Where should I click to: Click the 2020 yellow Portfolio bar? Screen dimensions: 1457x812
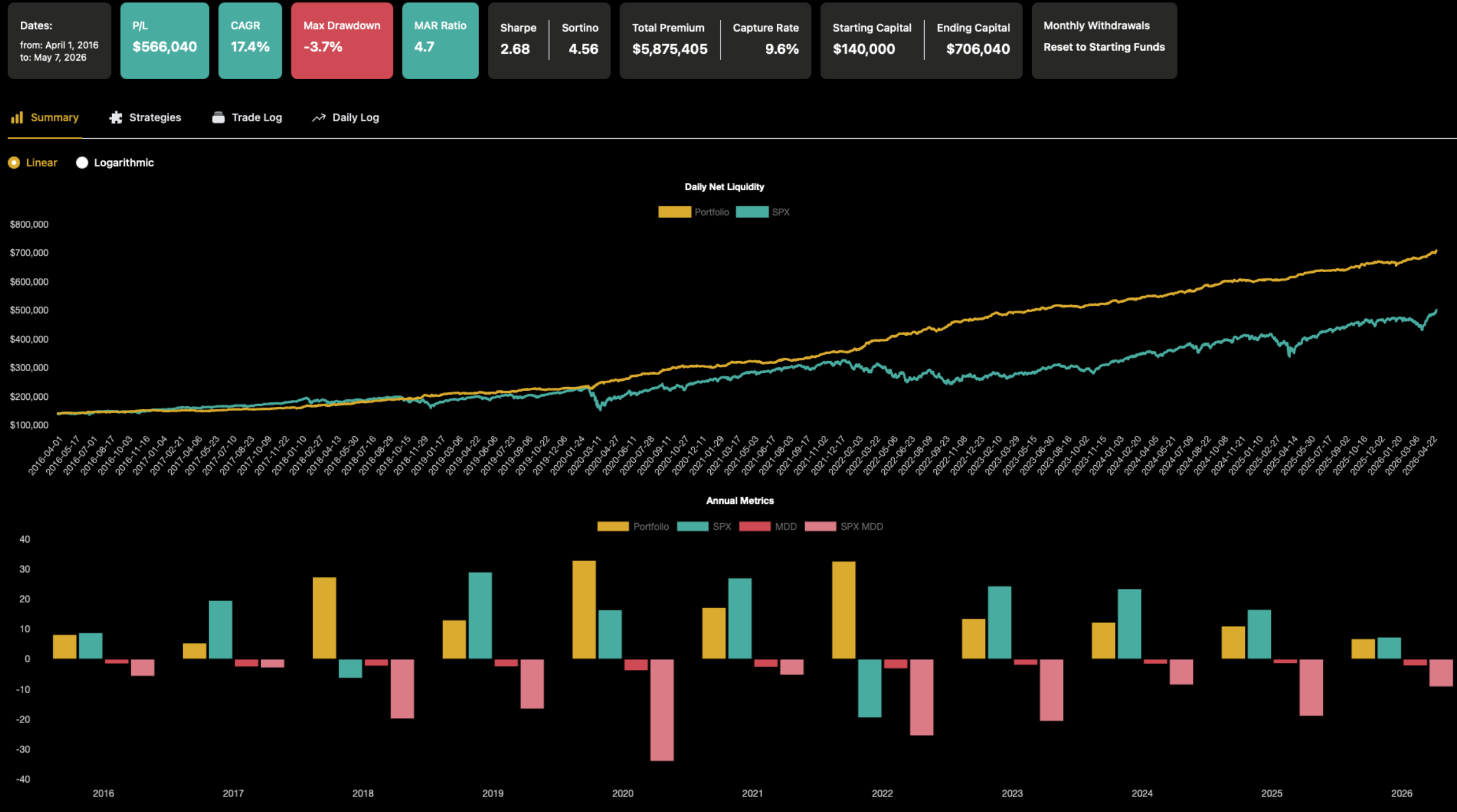click(x=584, y=610)
